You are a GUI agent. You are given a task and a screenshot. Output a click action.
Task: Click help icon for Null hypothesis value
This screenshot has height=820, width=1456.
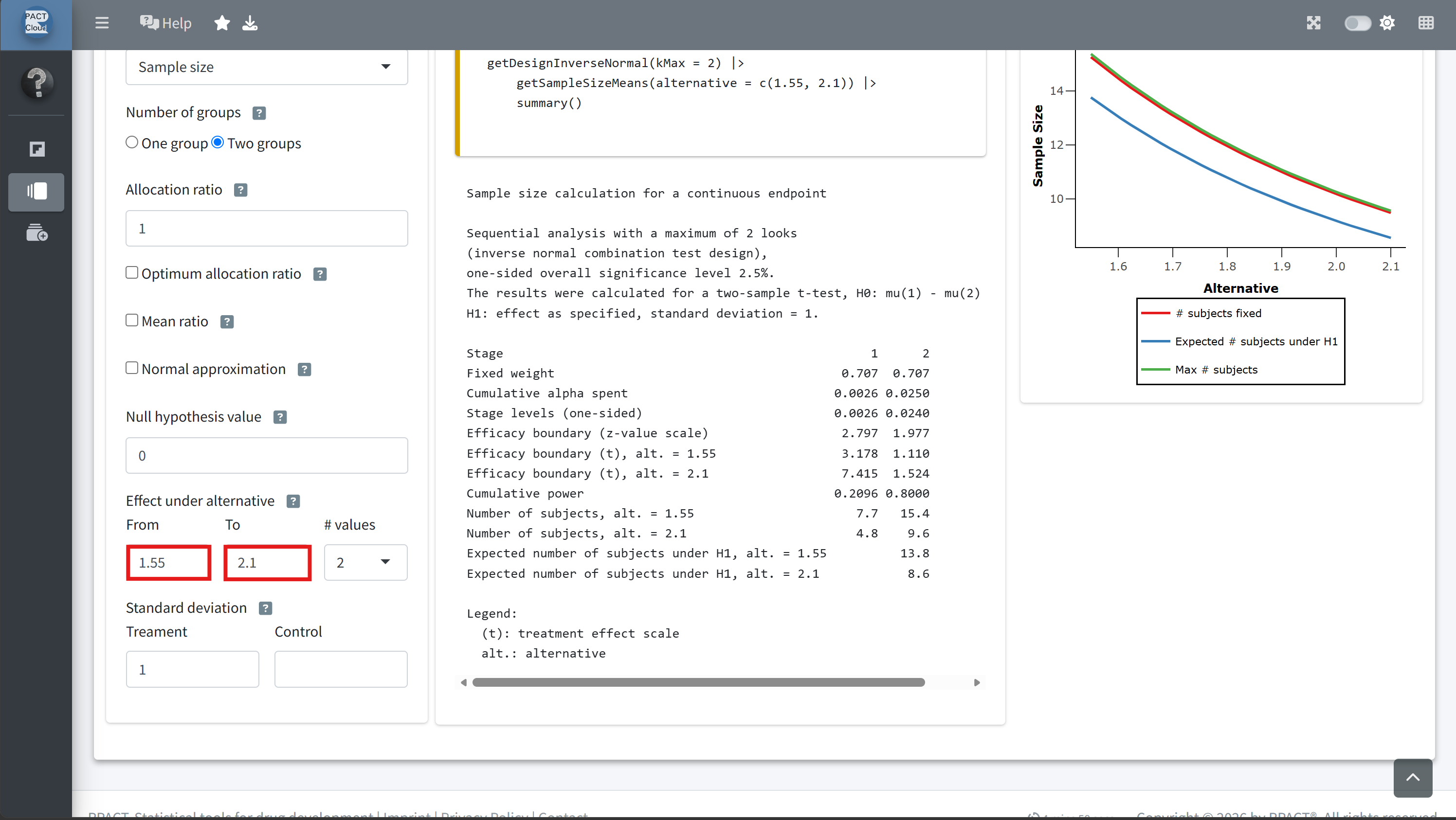(280, 417)
